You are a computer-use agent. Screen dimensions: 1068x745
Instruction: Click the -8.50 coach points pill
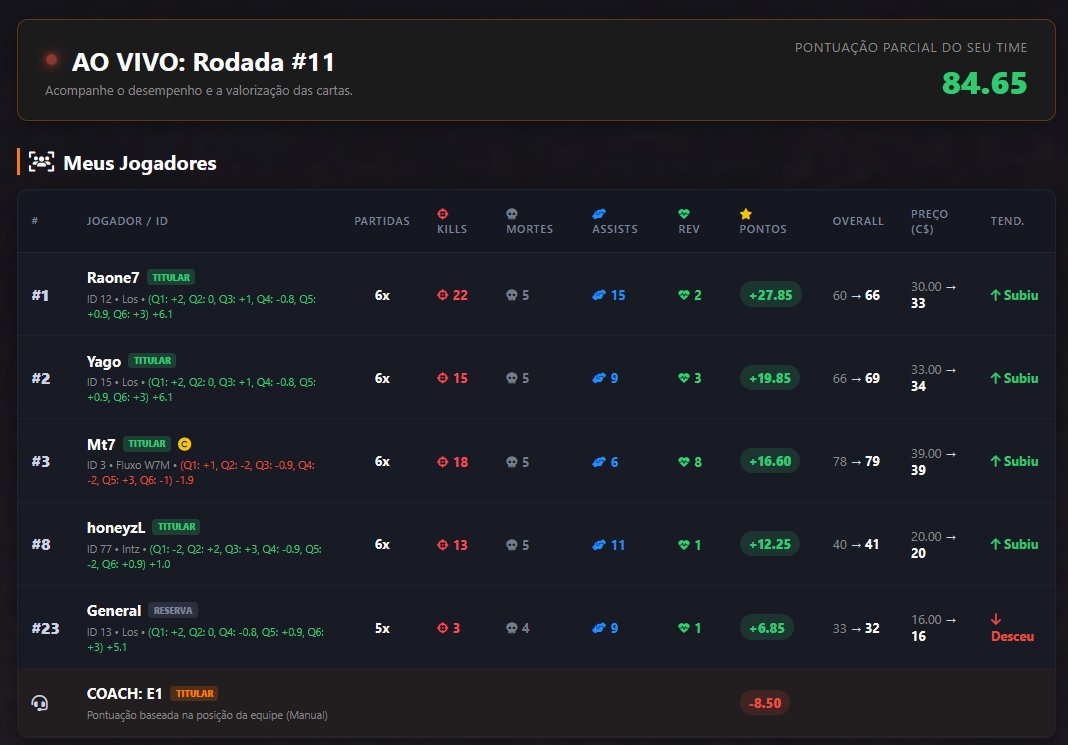765,703
